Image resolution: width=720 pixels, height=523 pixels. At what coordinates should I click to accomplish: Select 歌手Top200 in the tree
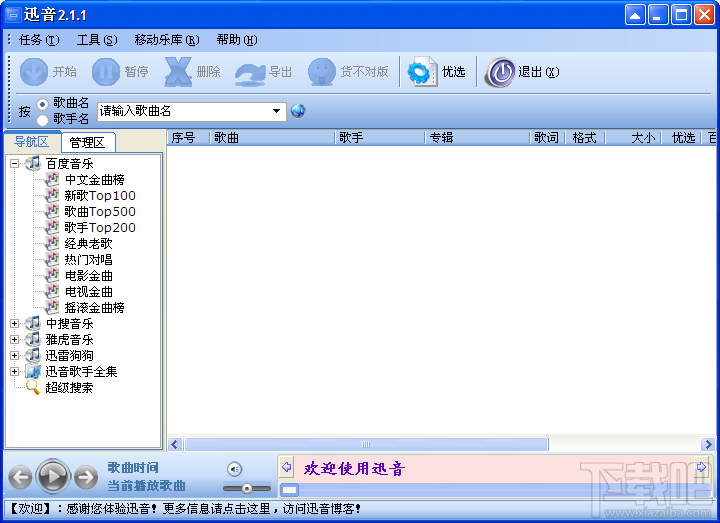100,227
